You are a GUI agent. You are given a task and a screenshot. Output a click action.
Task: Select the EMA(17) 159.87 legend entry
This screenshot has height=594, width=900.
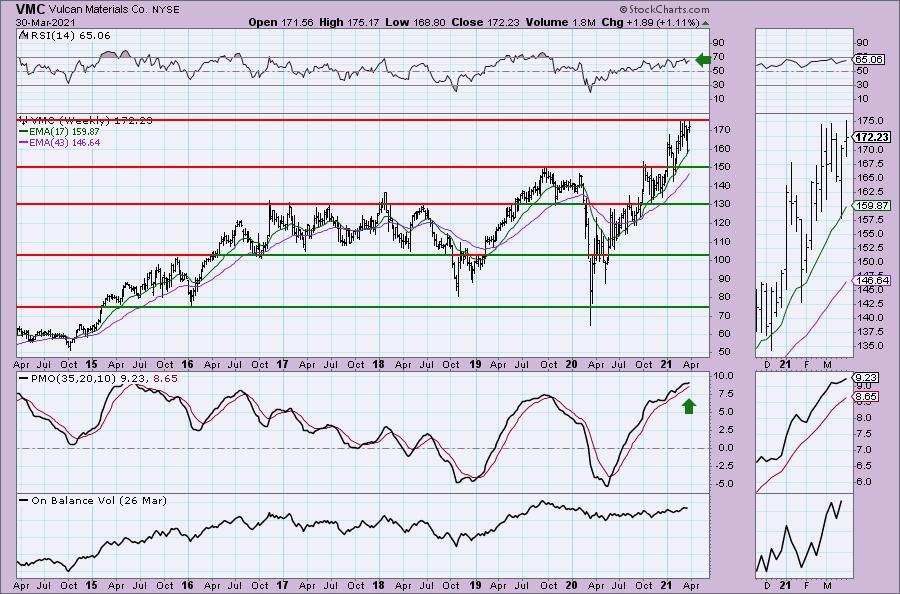click(x=60, y=131)
